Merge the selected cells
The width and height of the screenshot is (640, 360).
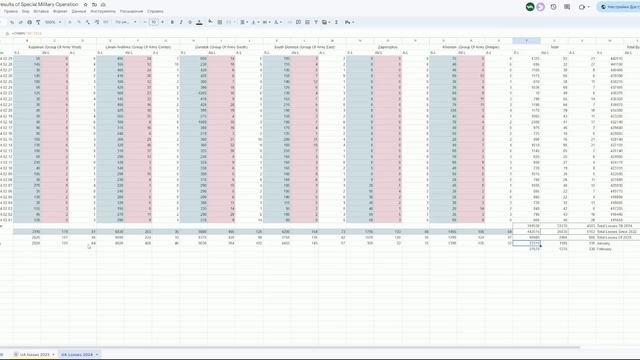[x=229, y=22]
